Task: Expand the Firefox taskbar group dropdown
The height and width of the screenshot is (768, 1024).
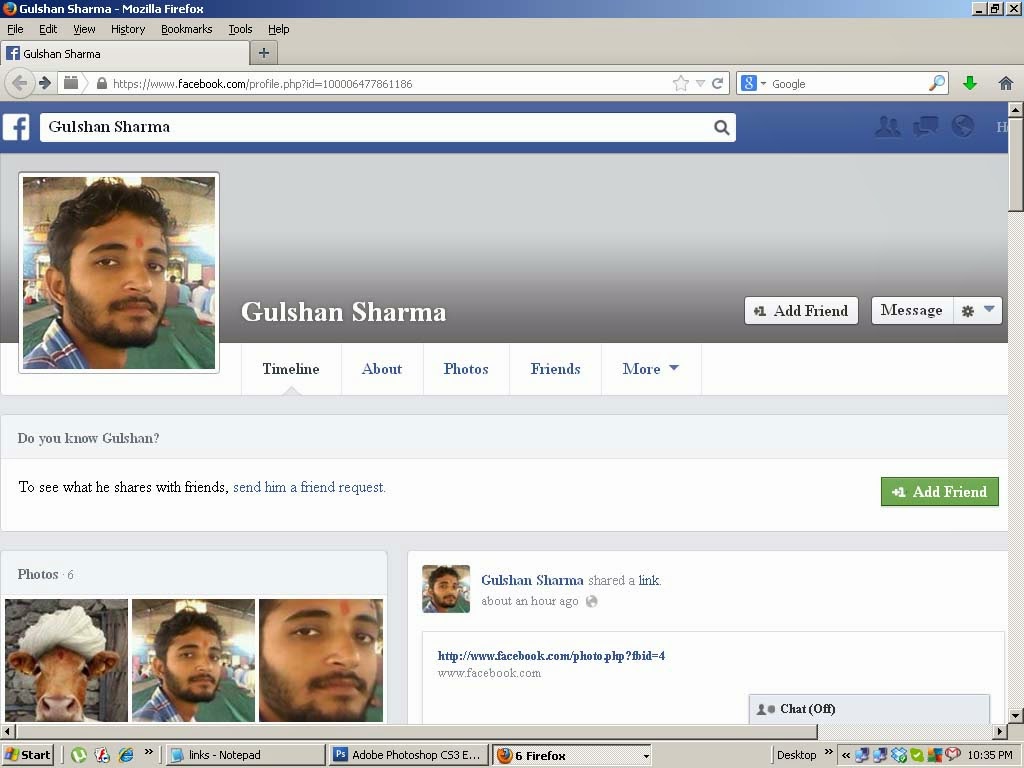Action: tap(646, 756)
